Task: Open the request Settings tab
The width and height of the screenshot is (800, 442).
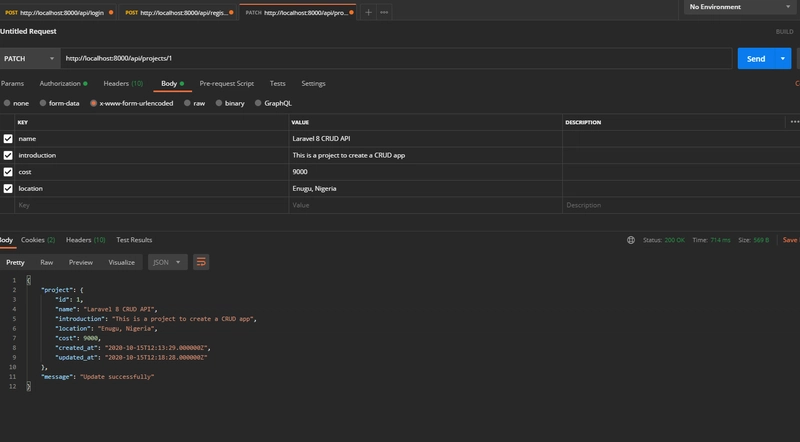Action: coord(313,83)
